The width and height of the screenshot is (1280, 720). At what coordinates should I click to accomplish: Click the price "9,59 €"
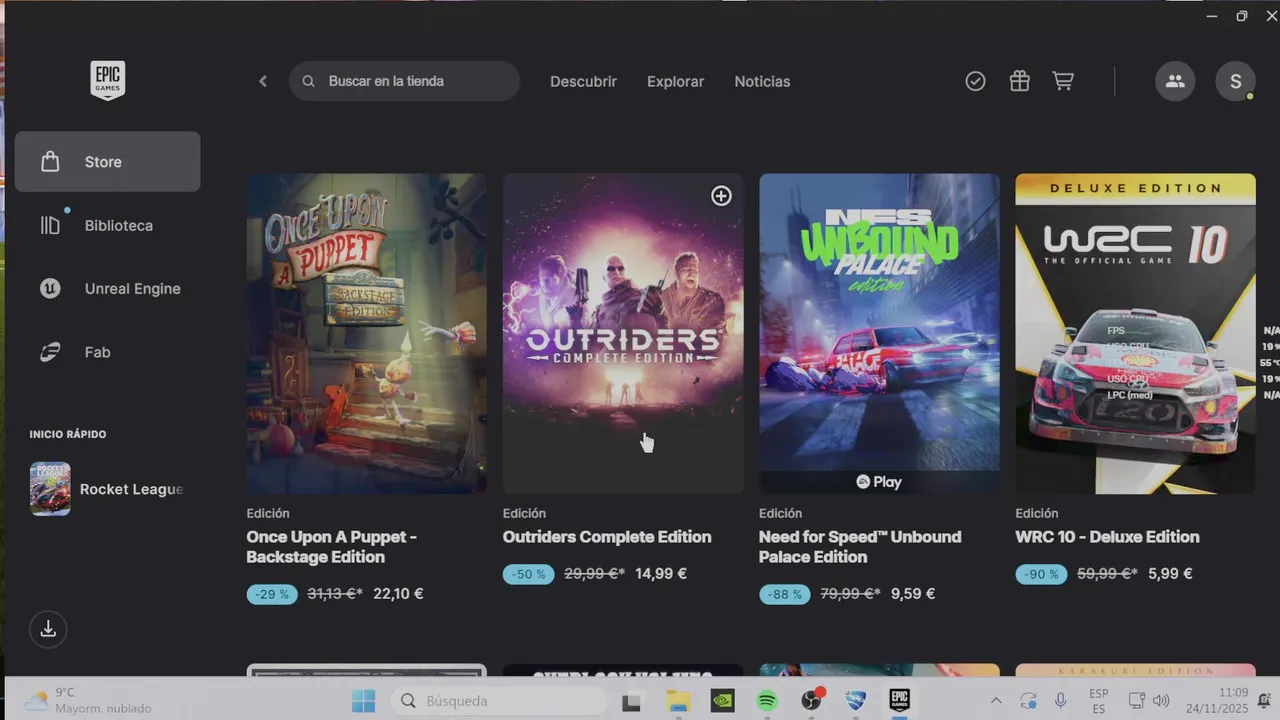(x=913, y=594)
